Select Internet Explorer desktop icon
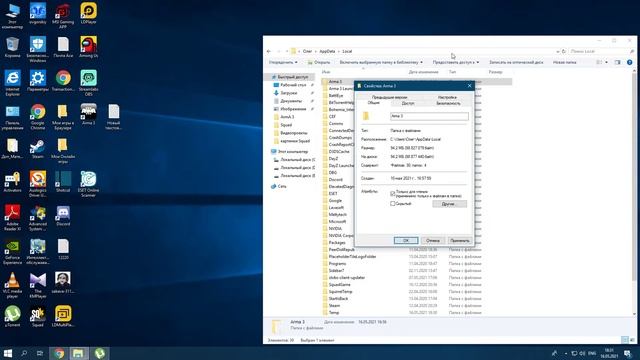Viewport: 640px width, 360px height. 12,83
